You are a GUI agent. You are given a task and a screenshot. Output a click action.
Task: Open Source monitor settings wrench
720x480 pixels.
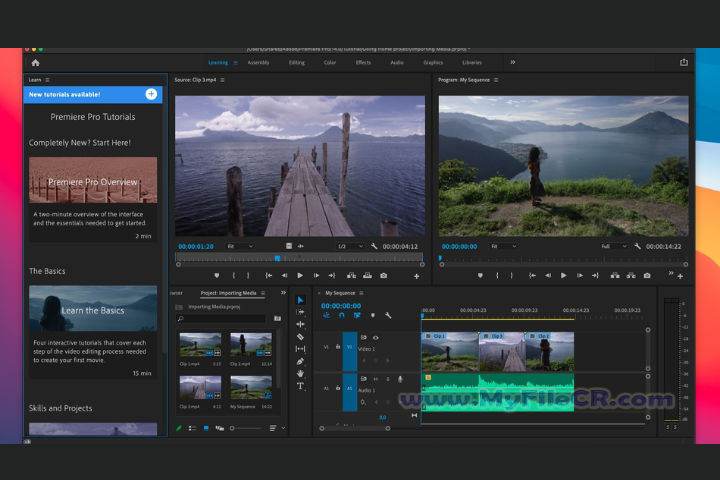pyautogui.click(x=374, y=246)
